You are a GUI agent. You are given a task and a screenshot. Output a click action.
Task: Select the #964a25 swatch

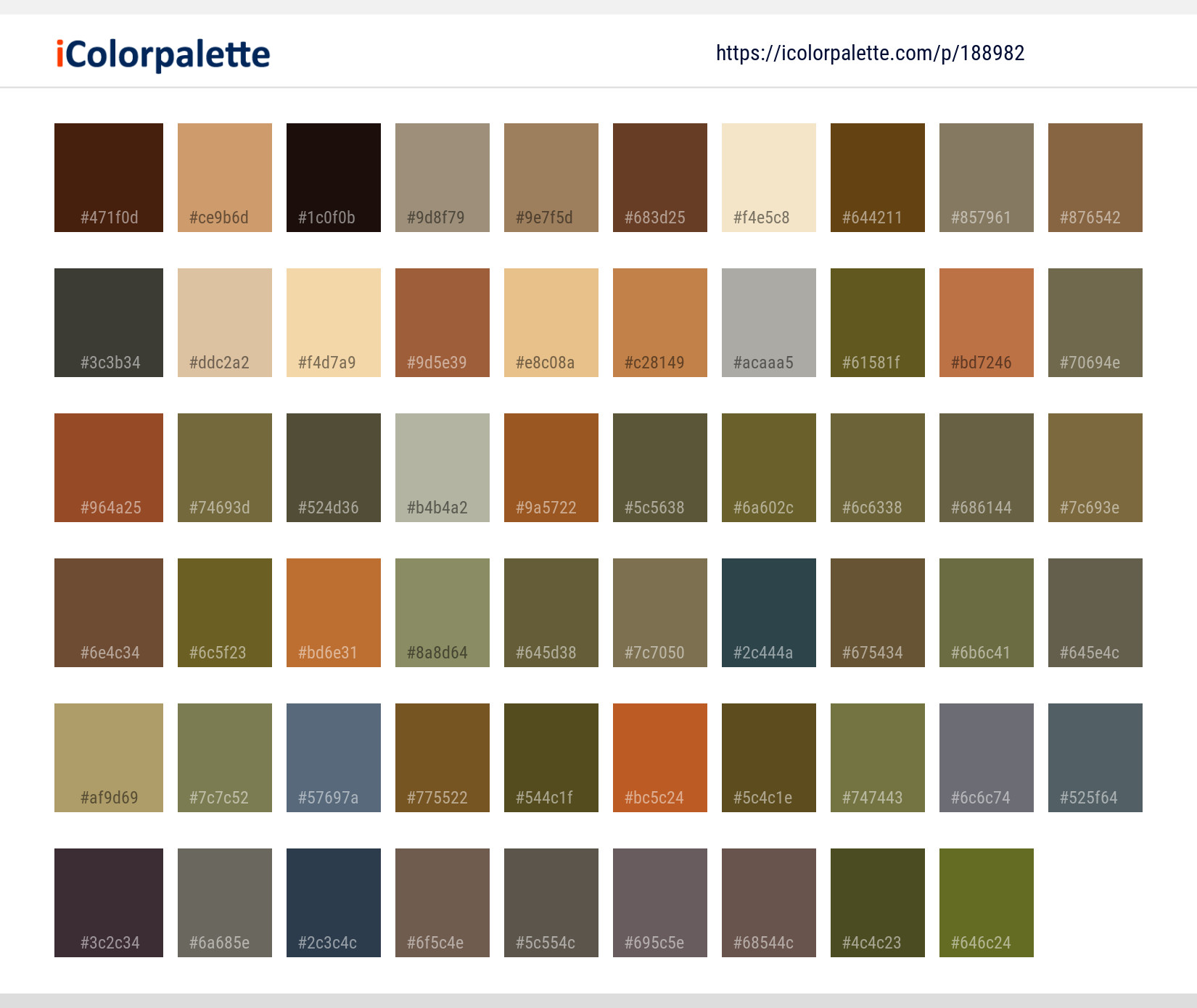(108, 467)
